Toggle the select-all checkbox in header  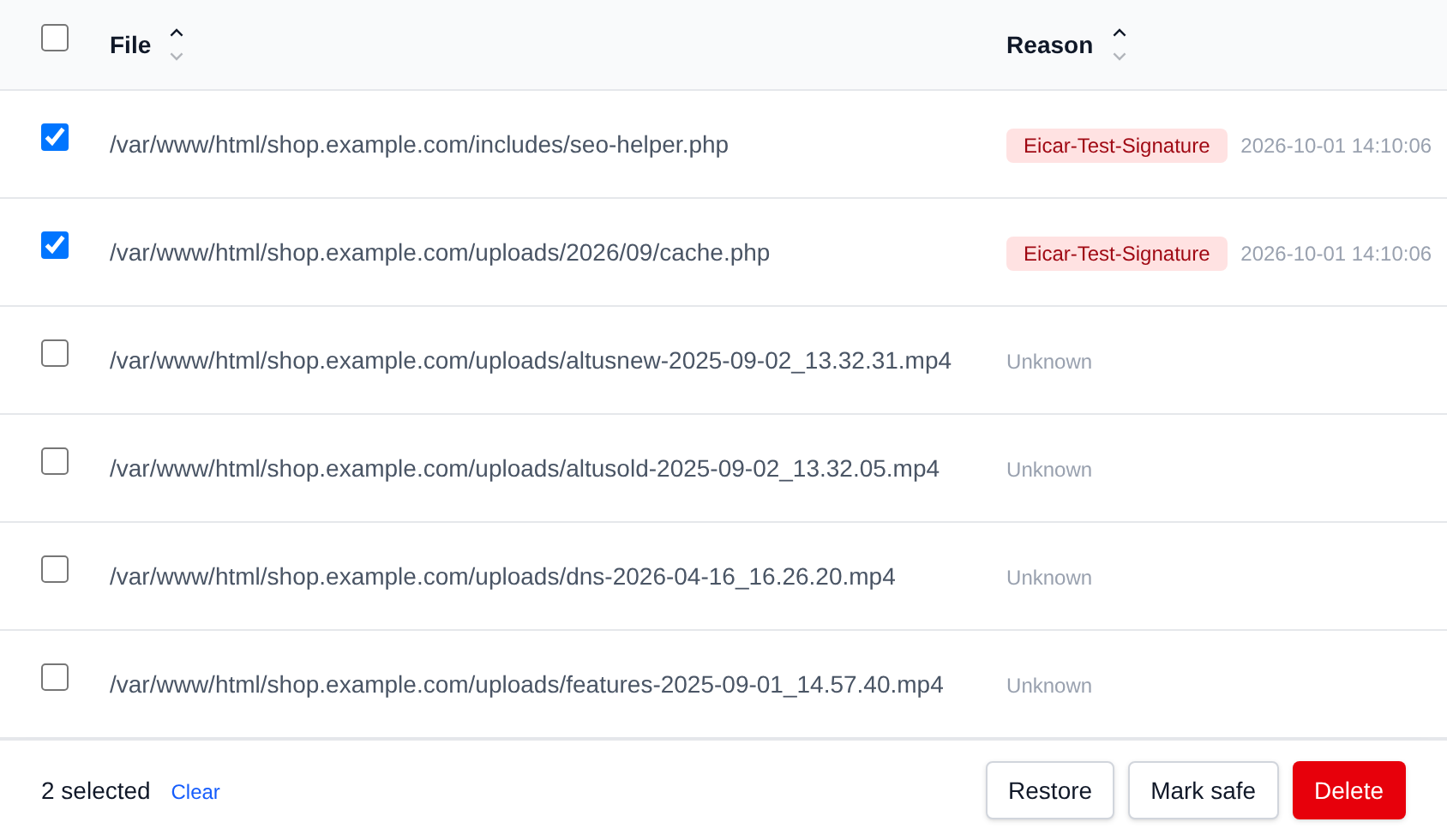[x=55, y=38]
